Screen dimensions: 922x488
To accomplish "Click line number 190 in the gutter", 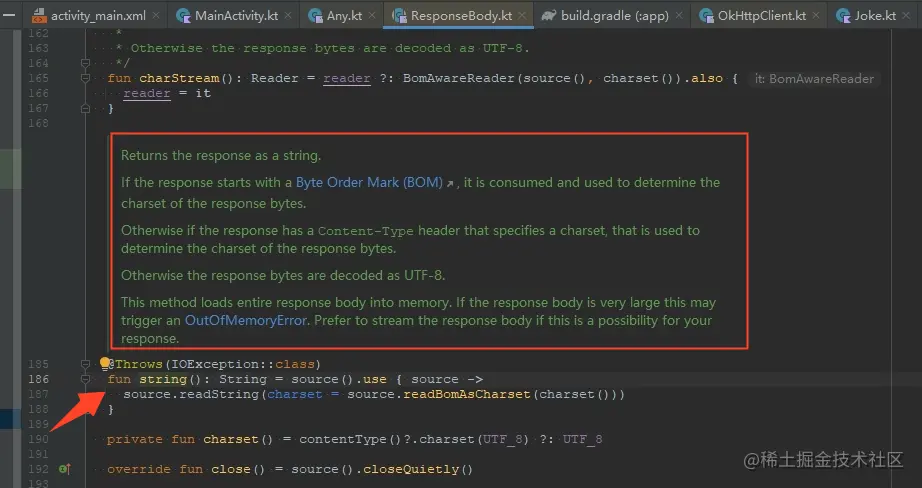I will click(x=38, y=439).
